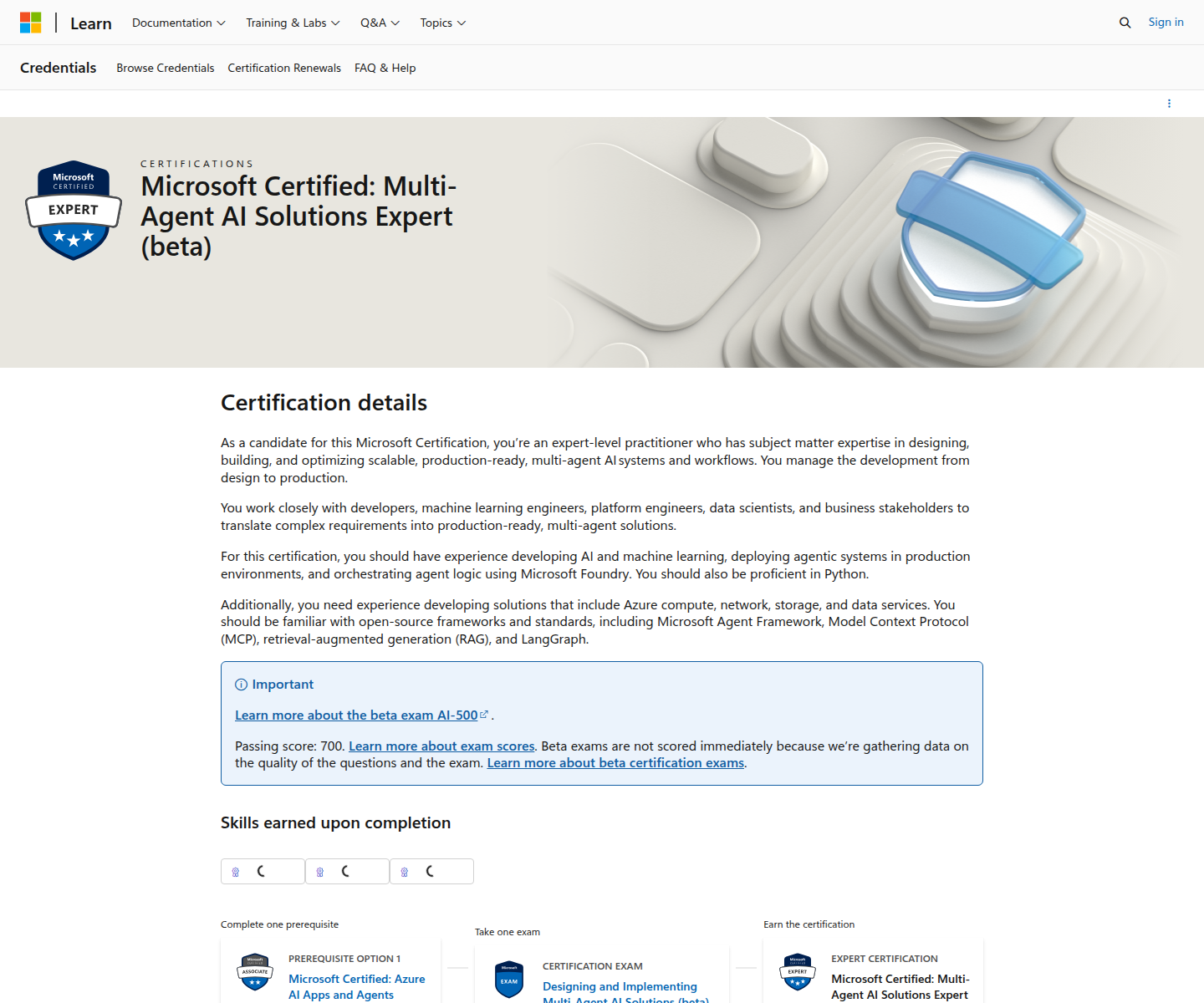Click Sign in
Screen dimensions: 1204x1003
pos(1166,23)
